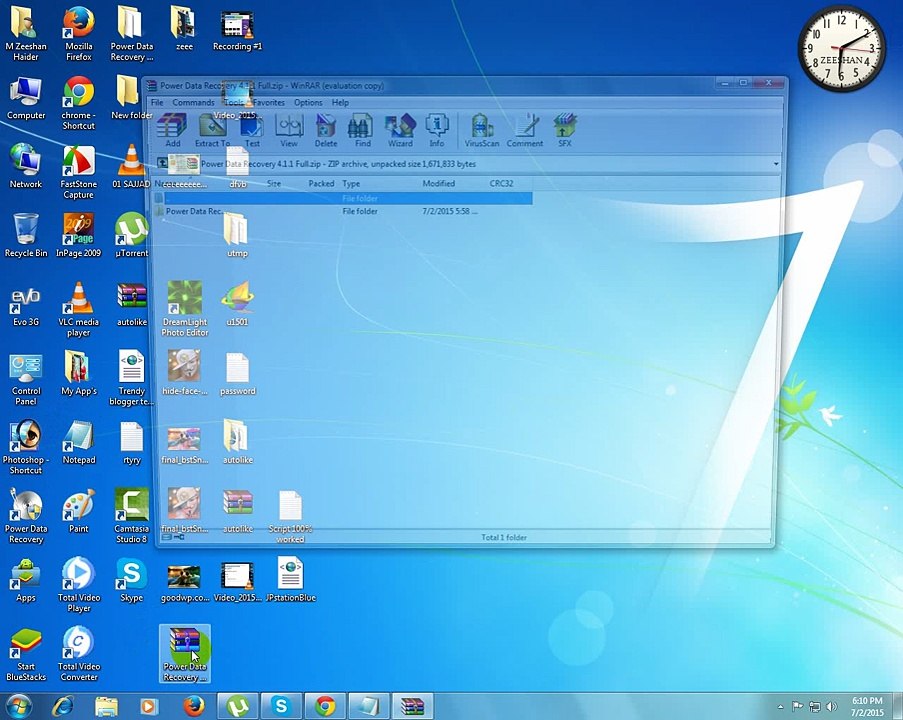903x720 pixels.
Task: Select the InPage 2009 desktop icon
Action: pos(79,235)
